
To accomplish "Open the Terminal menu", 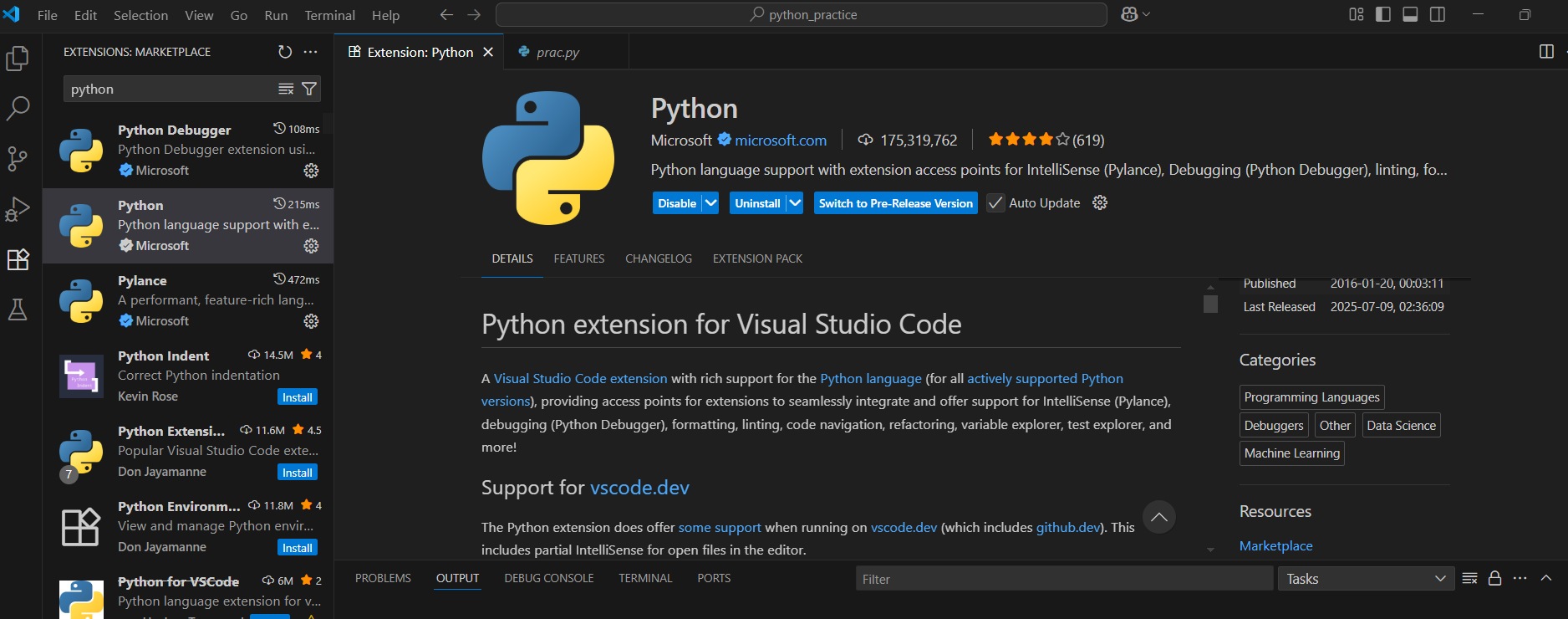I will 329,15.
